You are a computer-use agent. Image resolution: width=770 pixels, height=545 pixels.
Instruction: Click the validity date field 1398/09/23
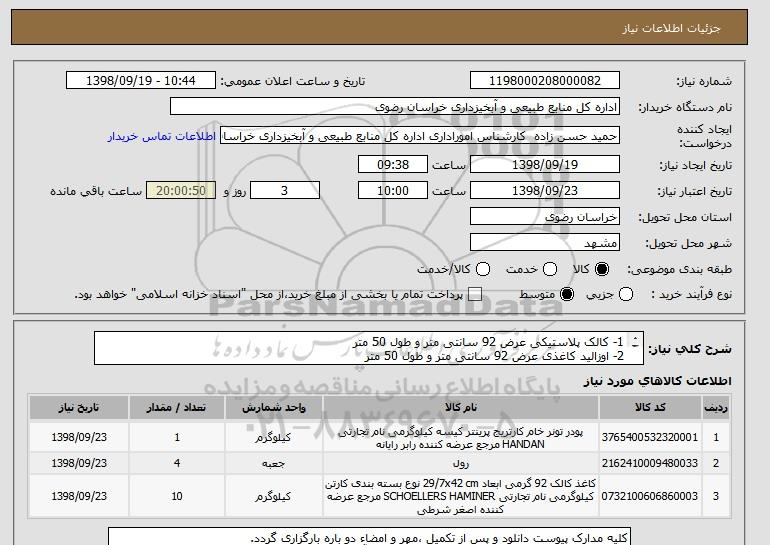(x=545, y=191)
